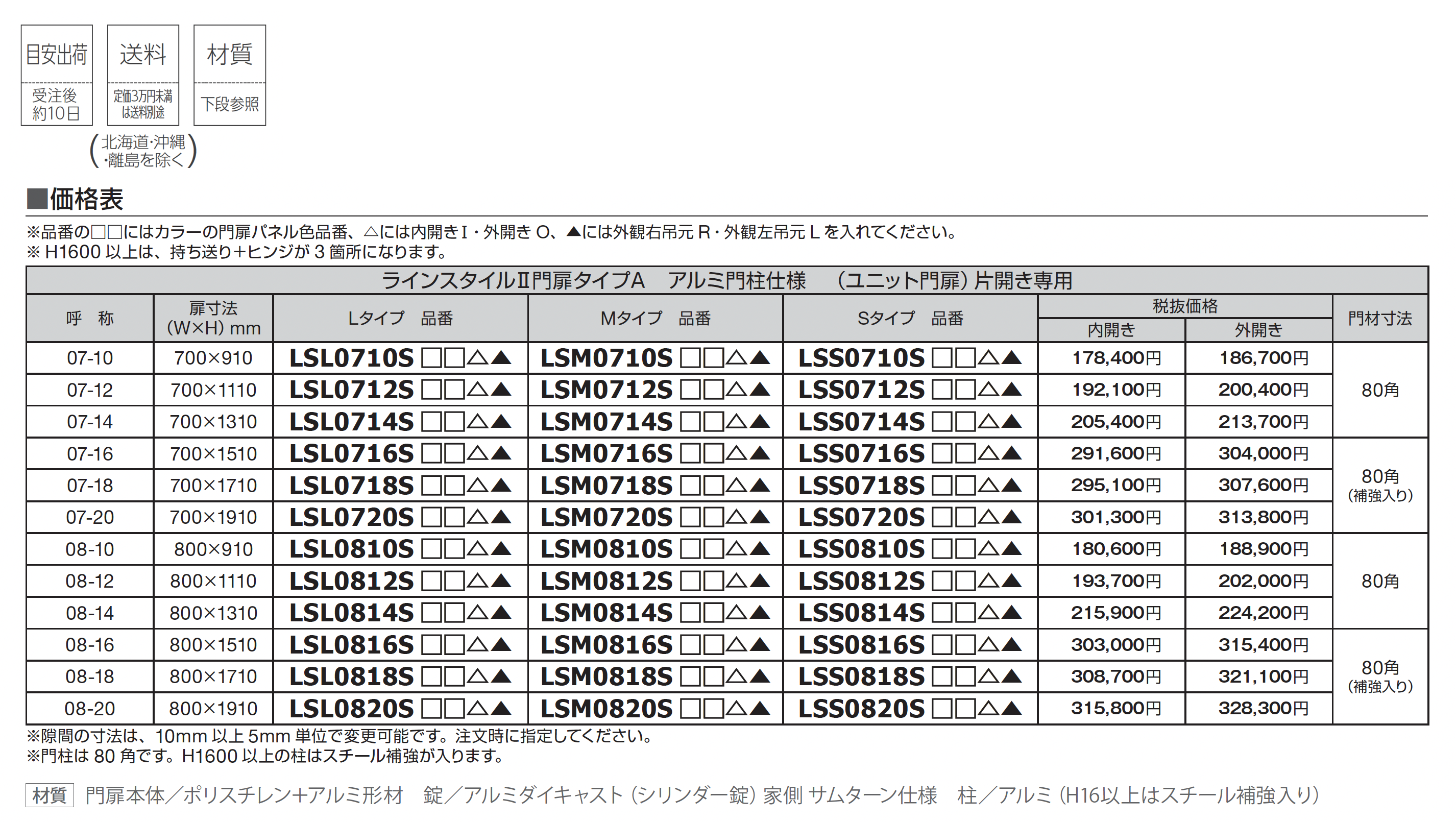Viewport: 1456px width, 822px height.
Task: Click the first 80角（補強入り）cell
Action: click(x=1380, y=485)
